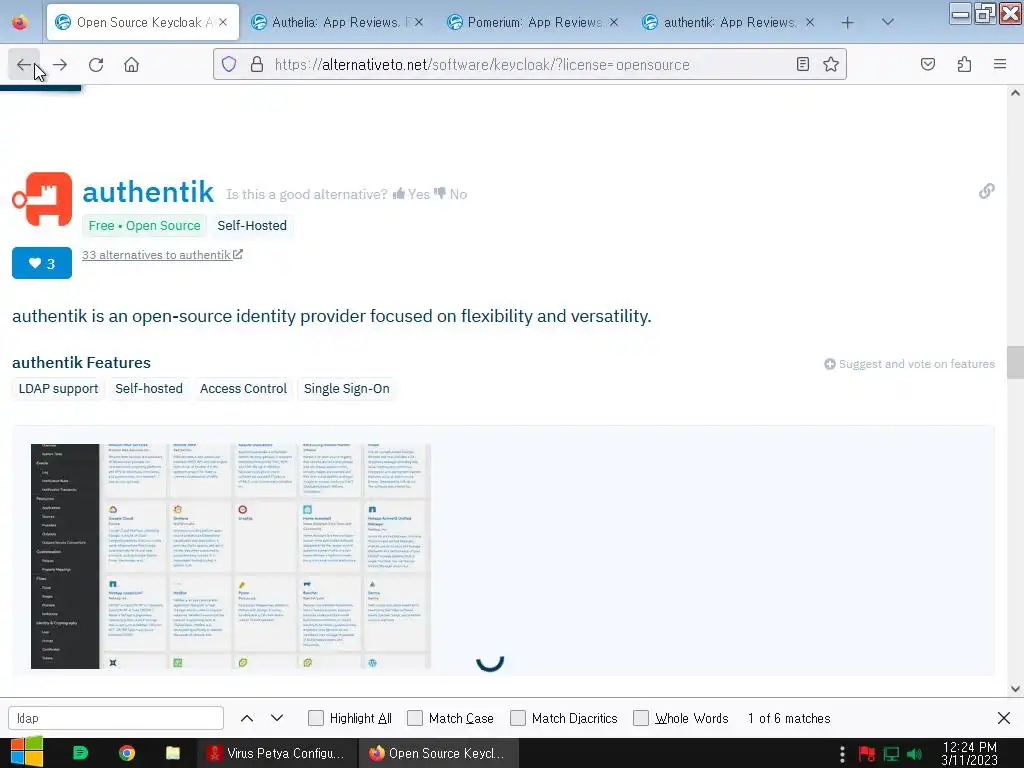
Task: Enable the Whole Words checkbox
Action: pos(641,718)
